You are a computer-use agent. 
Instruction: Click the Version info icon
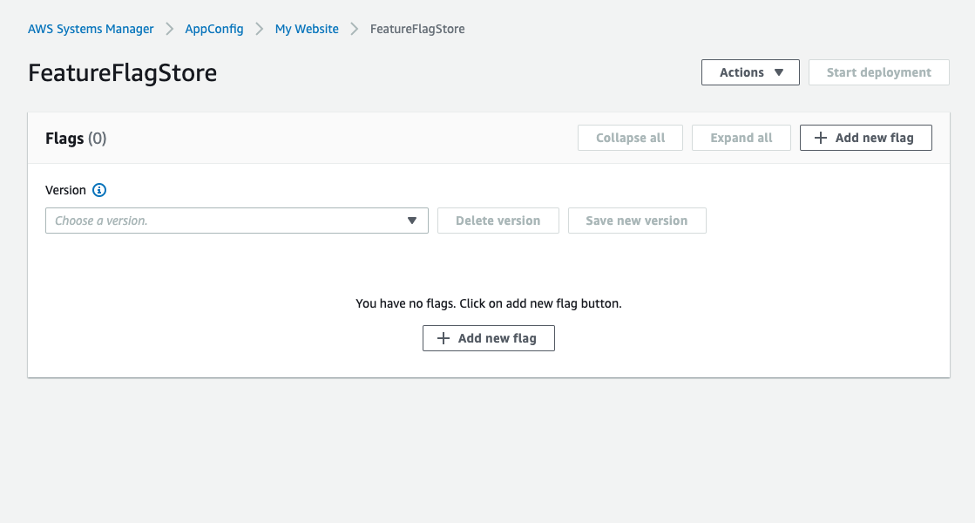99,190
